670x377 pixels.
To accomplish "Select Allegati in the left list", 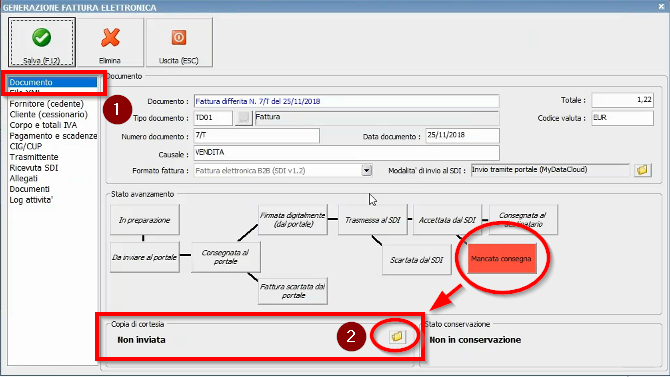I will (x=24, y=179).
